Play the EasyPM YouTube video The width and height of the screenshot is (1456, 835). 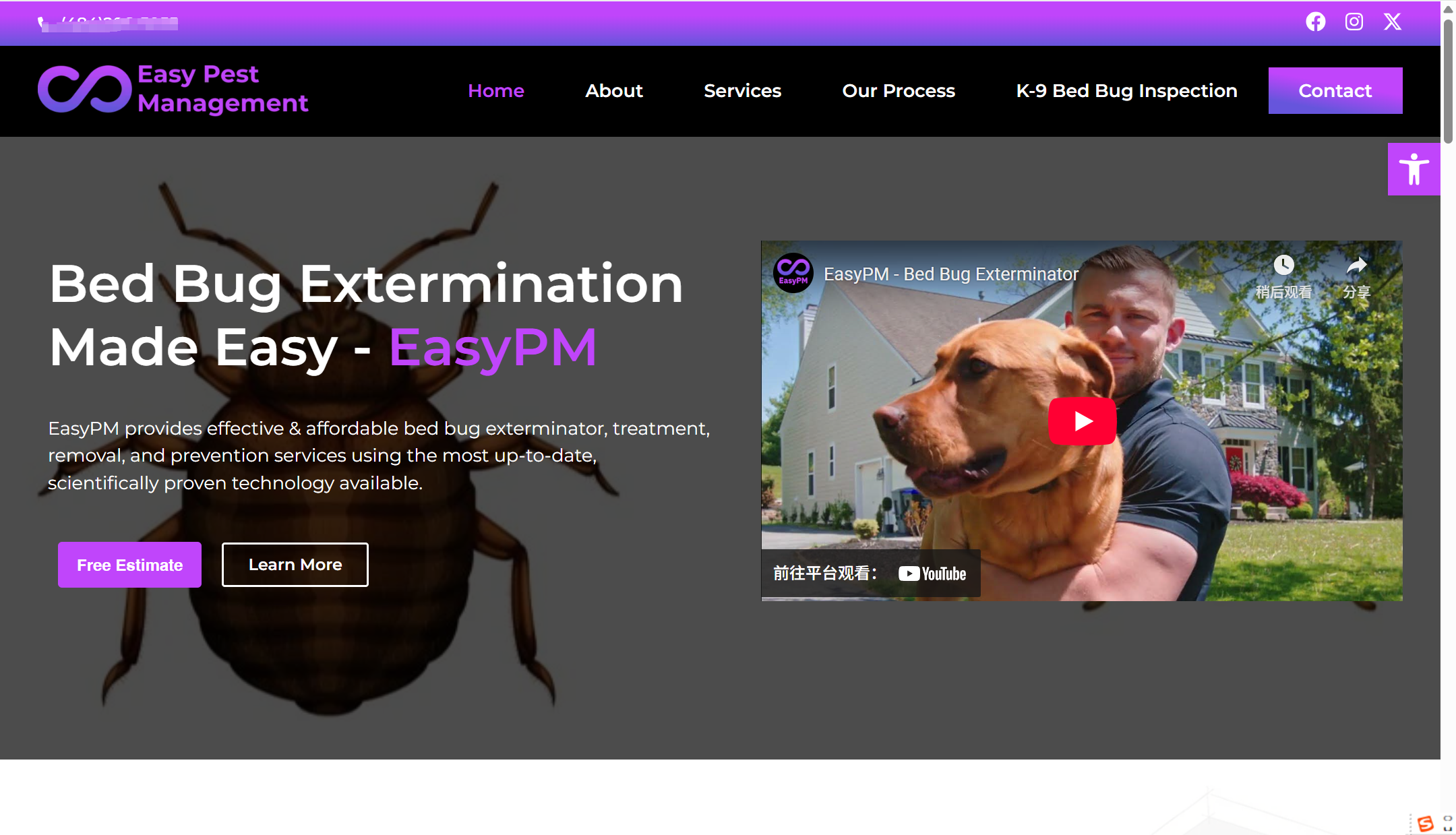click(1082, 421)
